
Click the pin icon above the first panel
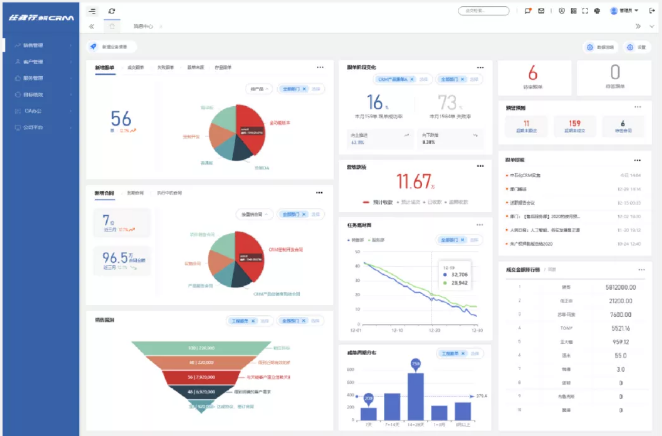point(93,47)
